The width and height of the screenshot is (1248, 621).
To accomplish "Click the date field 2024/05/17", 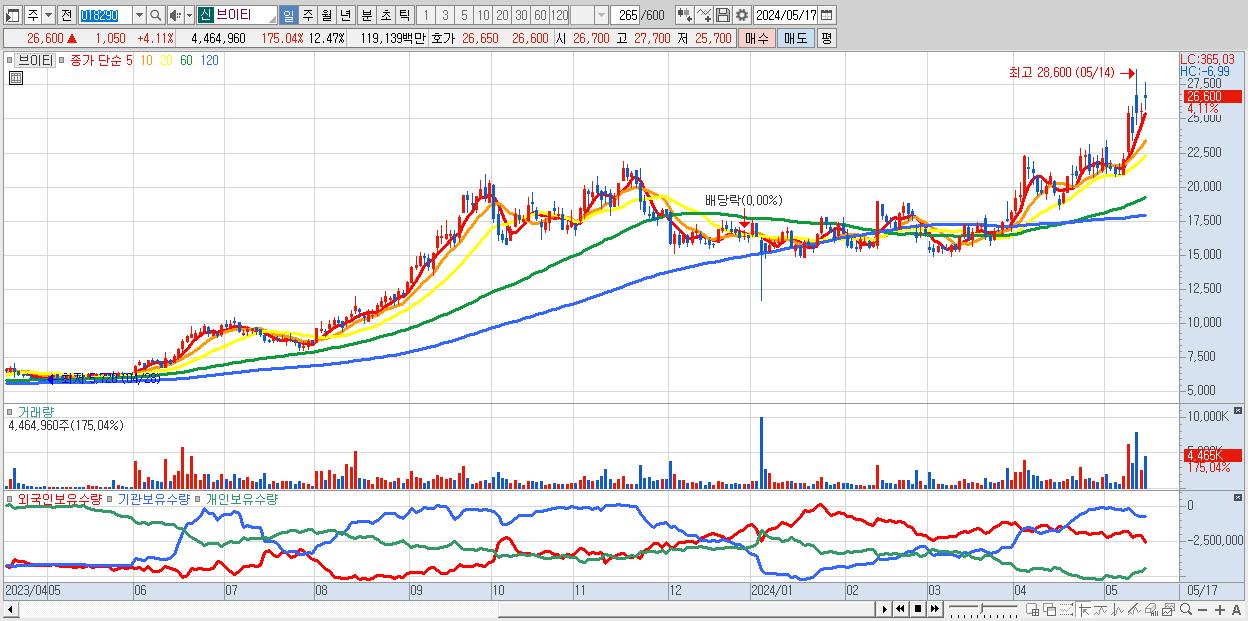I will click(785, 15).
